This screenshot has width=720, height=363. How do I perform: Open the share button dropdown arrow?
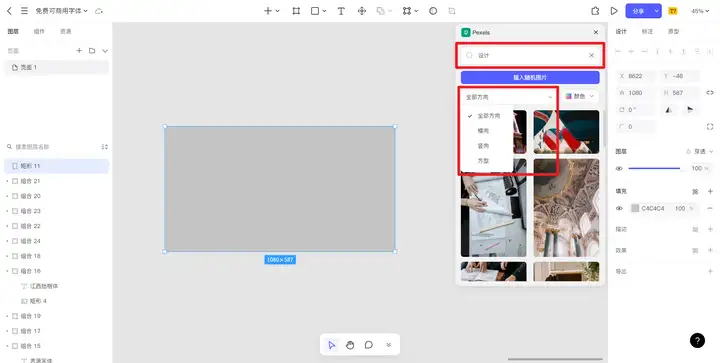[657, 11]
